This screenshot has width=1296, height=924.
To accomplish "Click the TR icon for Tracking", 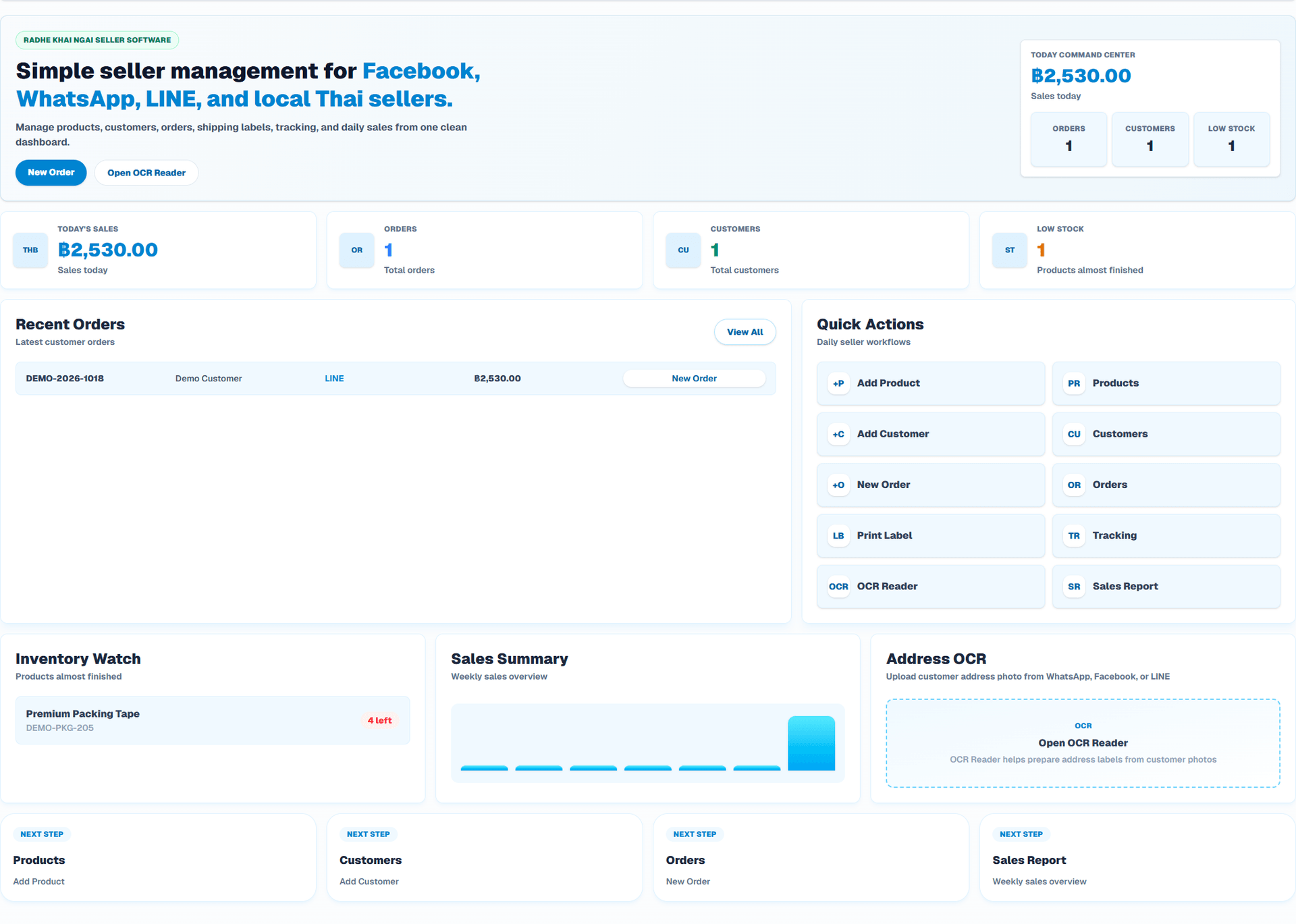I will tap(1074, 536).
